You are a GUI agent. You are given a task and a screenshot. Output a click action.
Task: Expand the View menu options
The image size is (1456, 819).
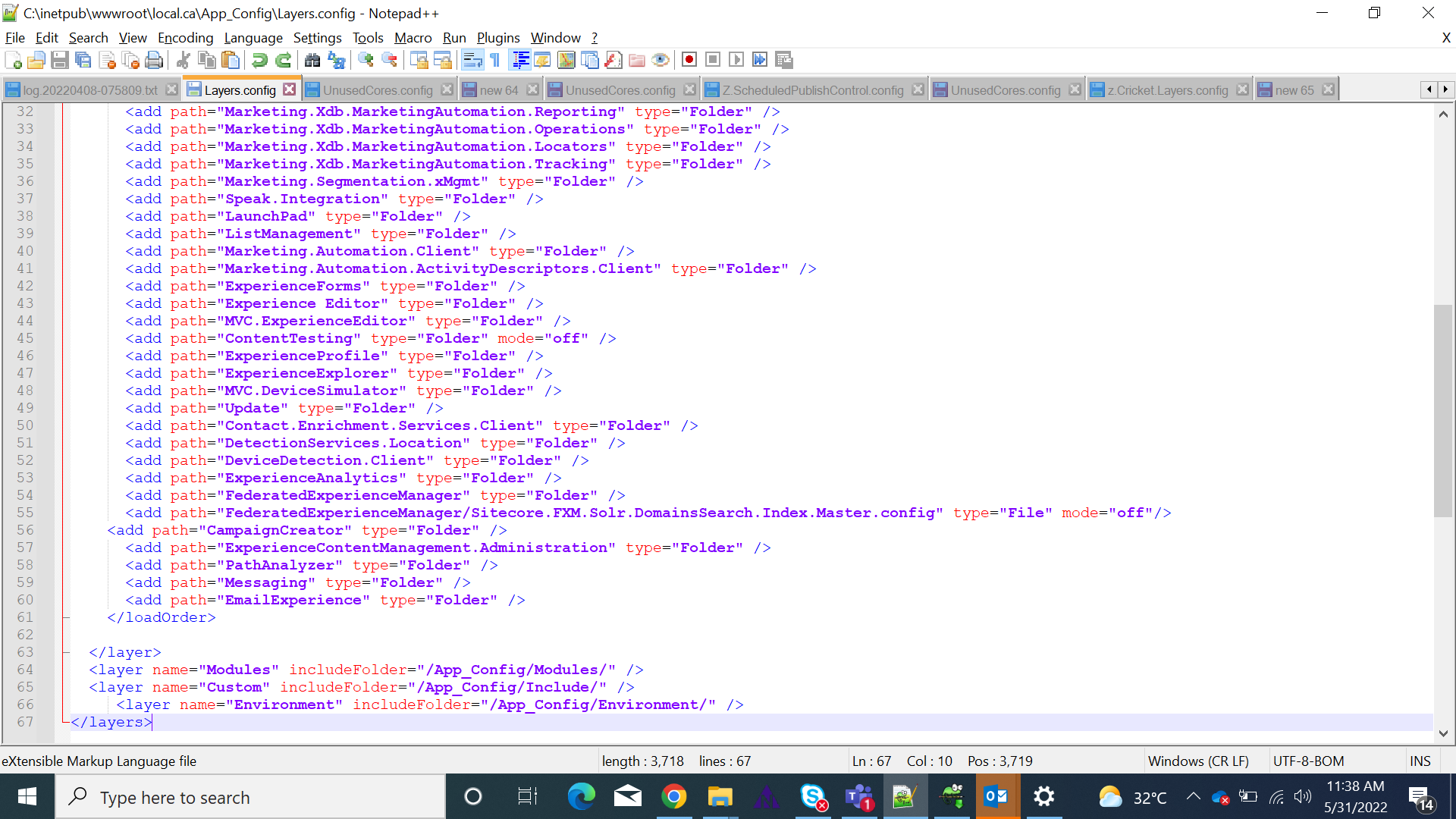tap(131, 37)
